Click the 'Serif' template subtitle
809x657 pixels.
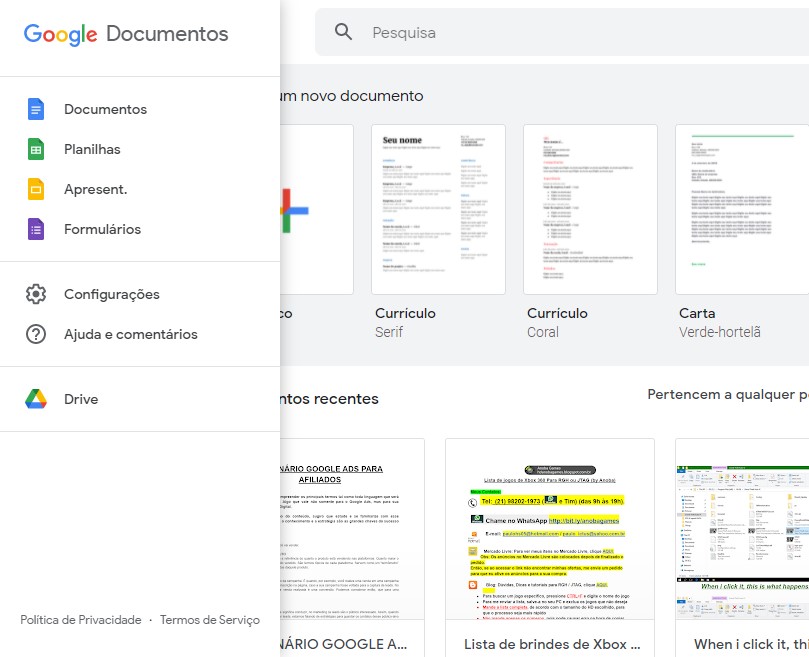(389, 332)
